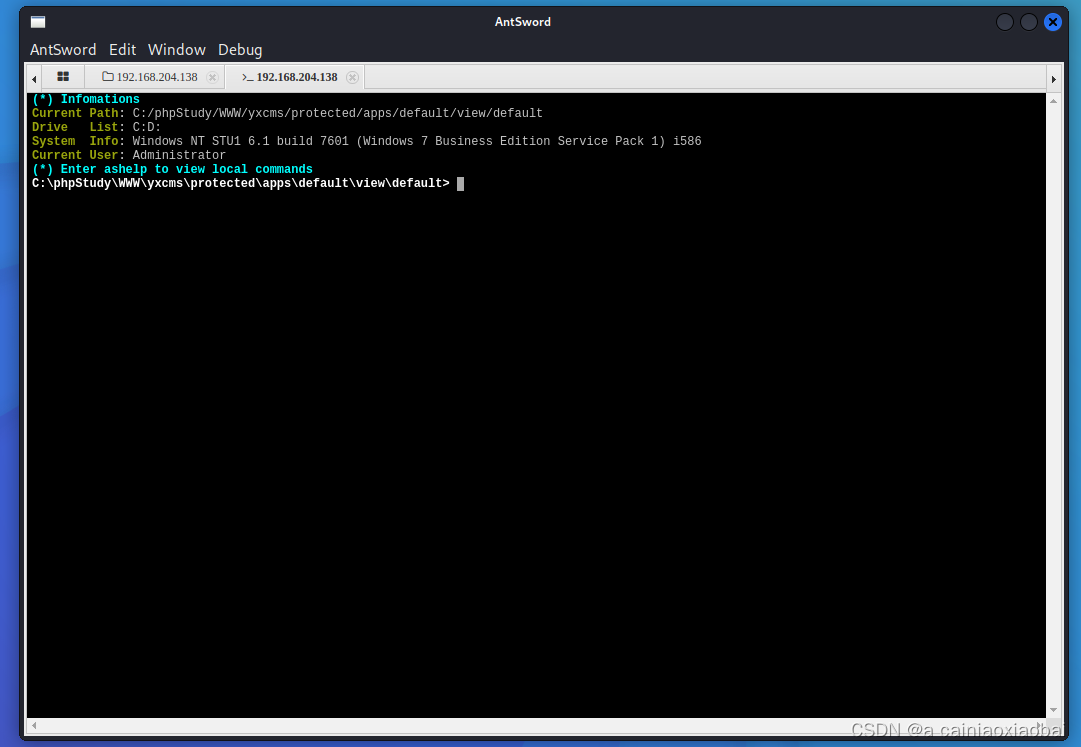Click the Current User Administrator text
Image resolution: width=1081 pixels, height=747 pixels.
129,155
